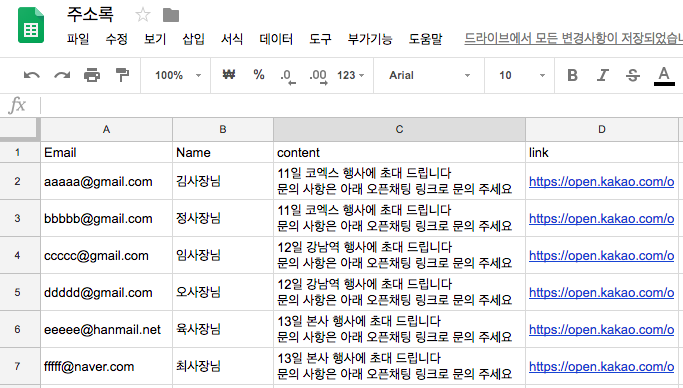Toggle strikethrough formatting

(x=632, y=75)
